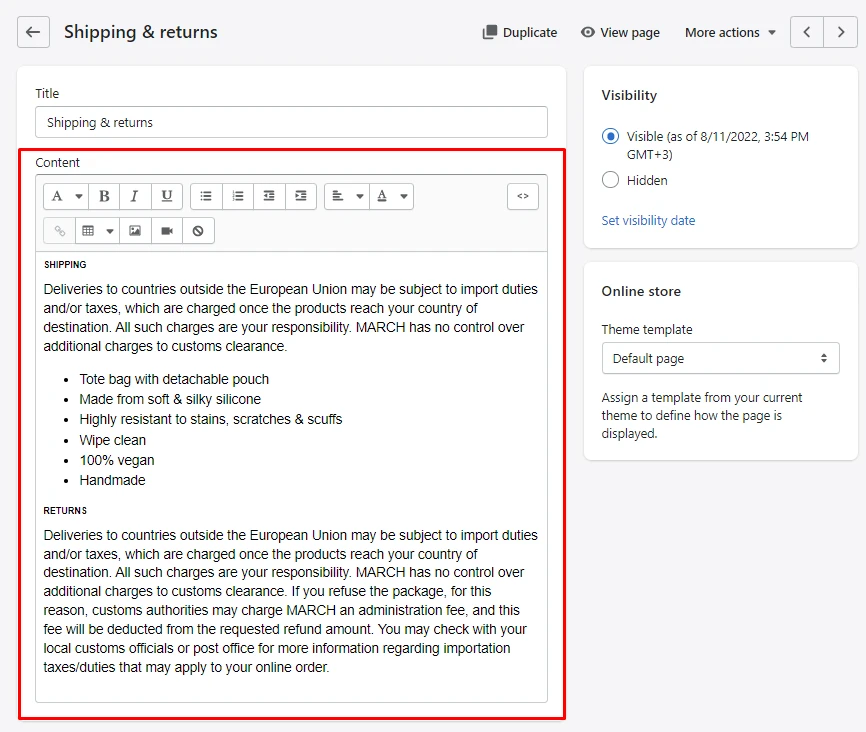Show the HTML source view
This screenshot has width=866, height=732.
pyautogui.click(x=522, y=196)
